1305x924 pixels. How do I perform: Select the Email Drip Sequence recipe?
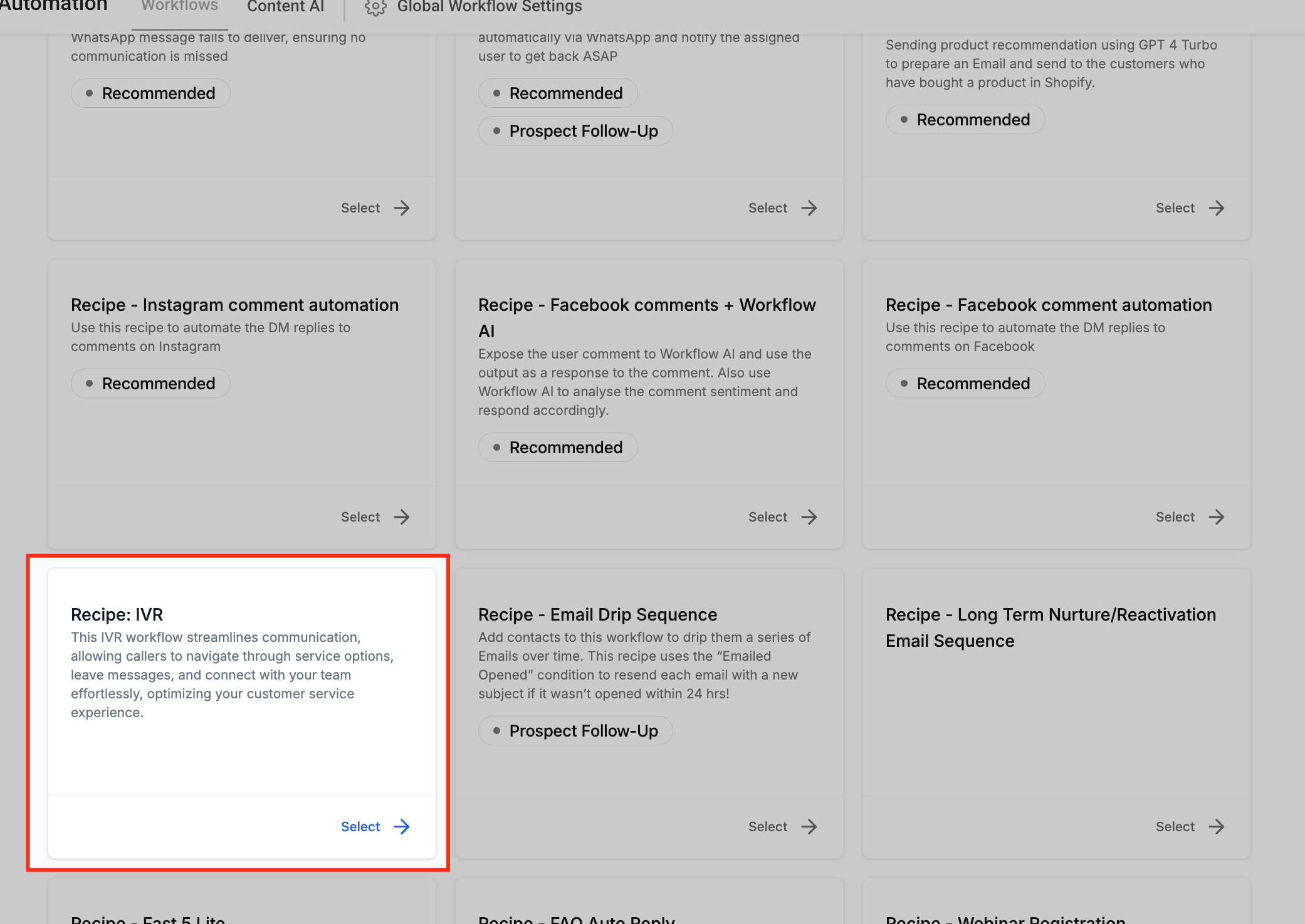tap(768, 826)
